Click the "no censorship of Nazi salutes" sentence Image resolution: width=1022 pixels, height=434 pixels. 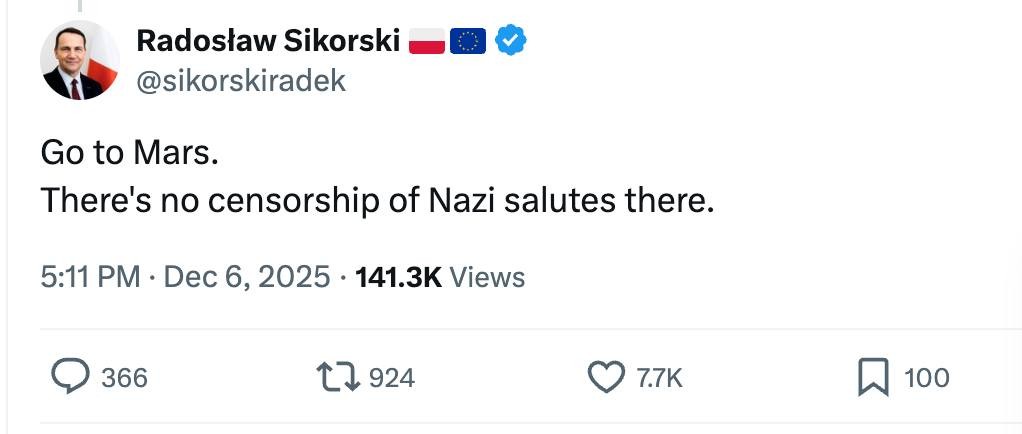377,201
